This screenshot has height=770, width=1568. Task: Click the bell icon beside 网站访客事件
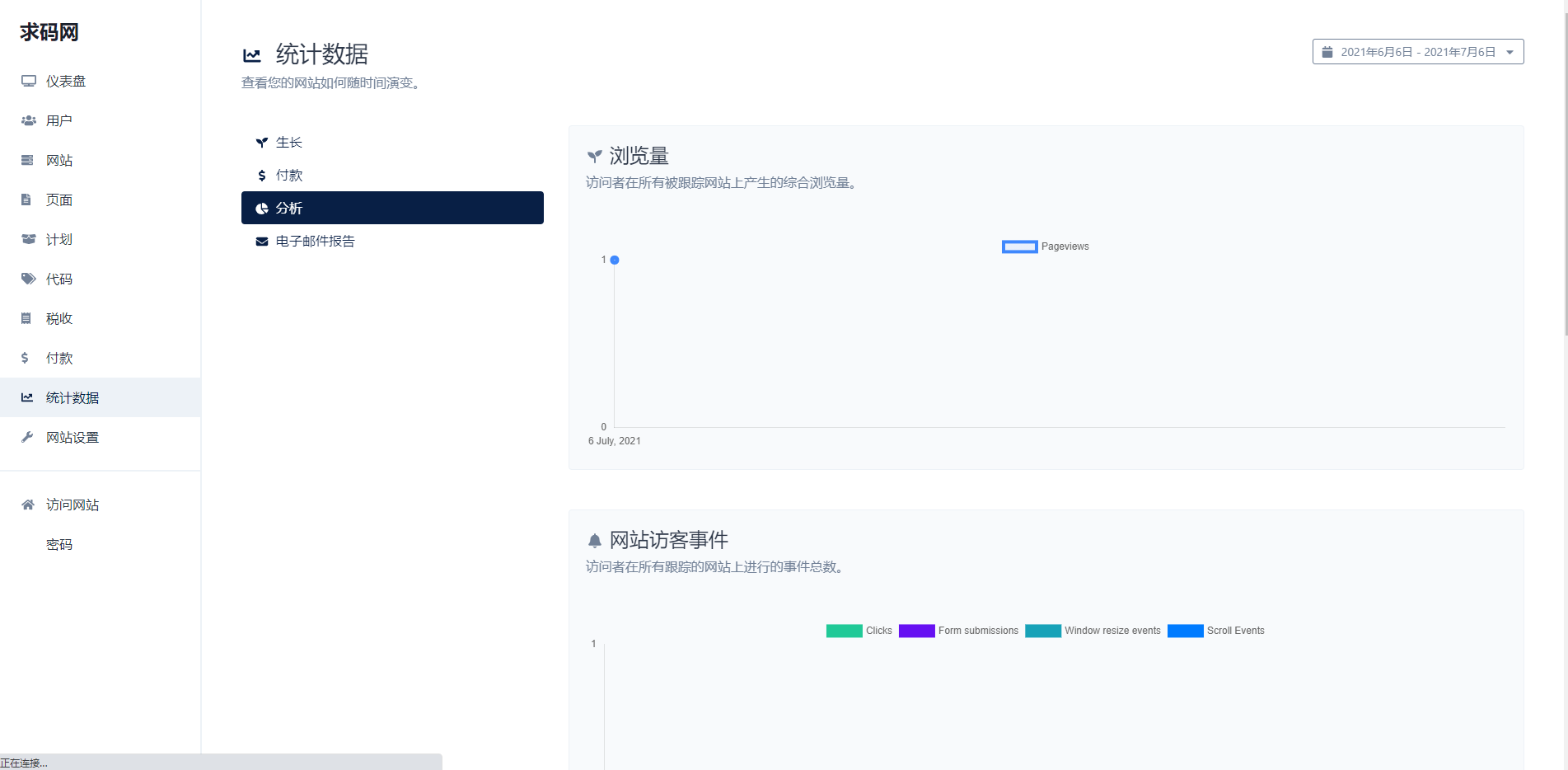tap(595, 541)
